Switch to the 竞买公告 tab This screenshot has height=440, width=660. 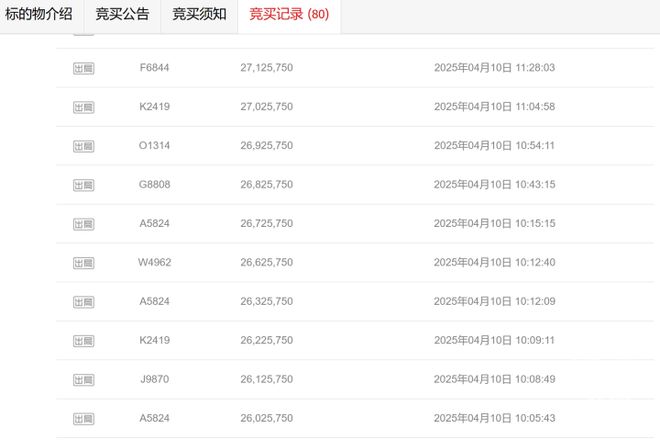click(122, 14)
